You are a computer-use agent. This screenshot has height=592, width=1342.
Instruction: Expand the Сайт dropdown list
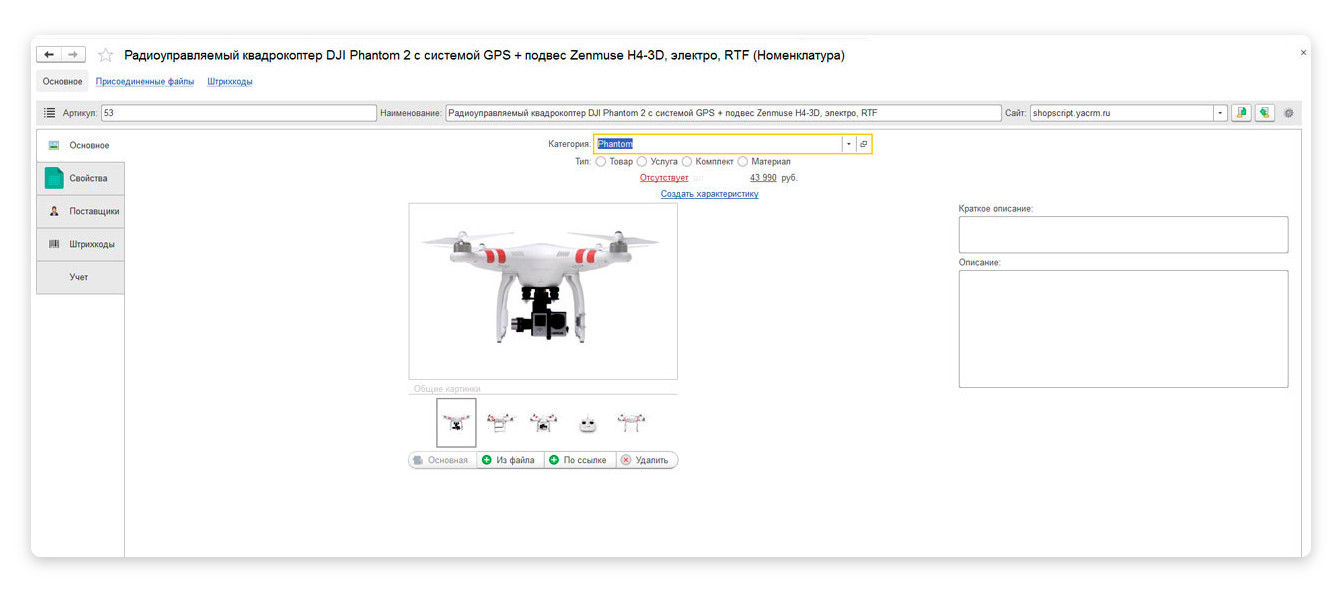(1220, 113)
